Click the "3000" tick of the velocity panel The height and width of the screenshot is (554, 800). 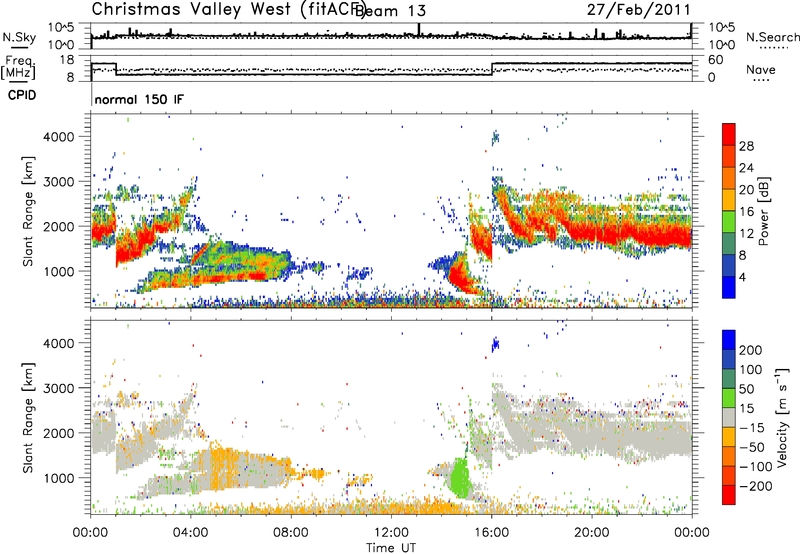tap(58, 388)
